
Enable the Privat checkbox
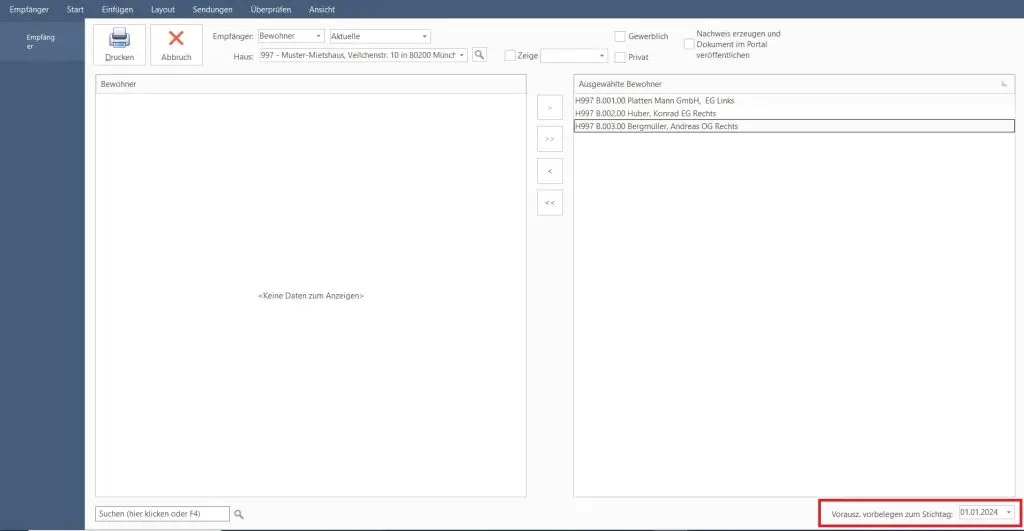click(620, 57)
